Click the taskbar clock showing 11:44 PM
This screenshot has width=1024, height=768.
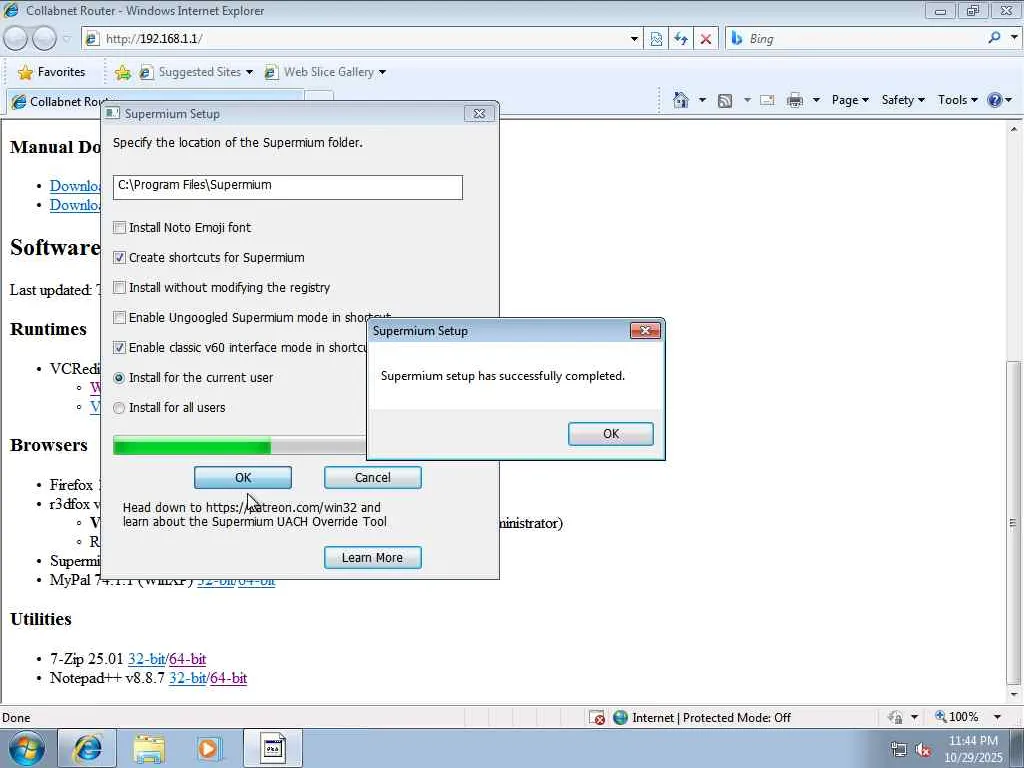(973, 749)
